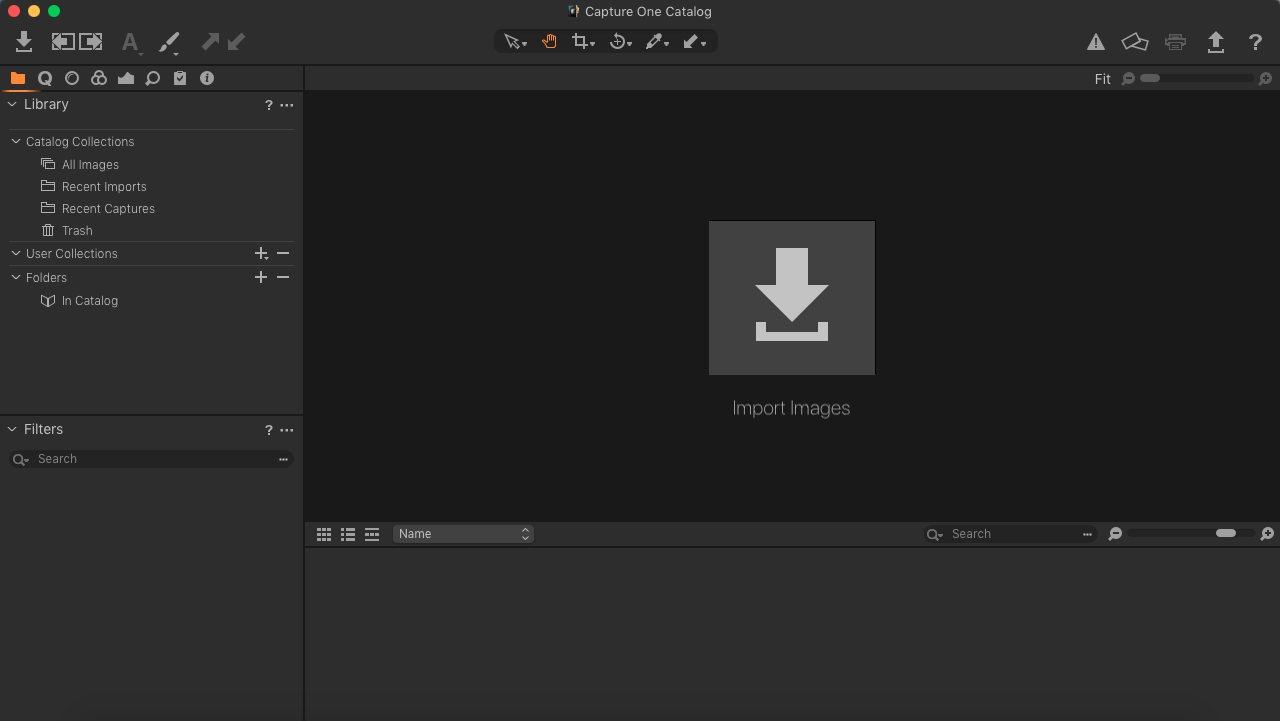Open the Color tool tab
The width and height of the screenshot is (1280, 721).
tap(98, 77)
